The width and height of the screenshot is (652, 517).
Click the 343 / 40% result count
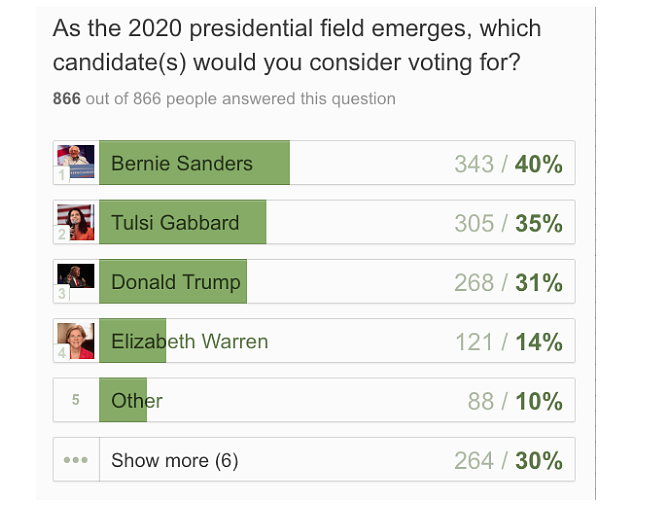pos(508,164)
